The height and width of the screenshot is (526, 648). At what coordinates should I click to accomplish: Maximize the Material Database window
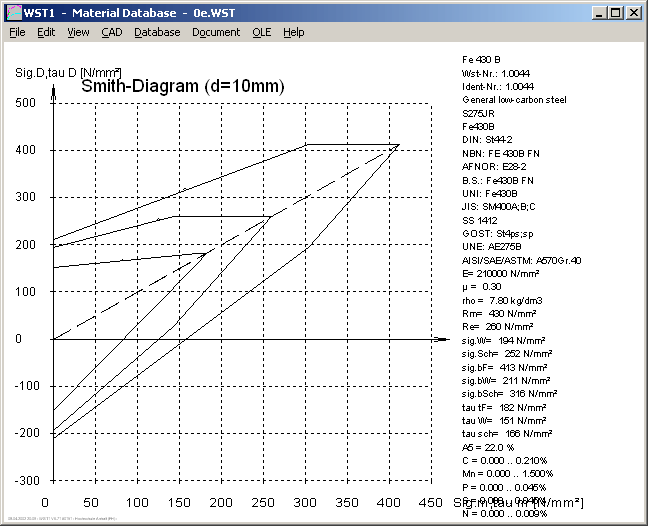pyautogui.click(x=615, y=12)
